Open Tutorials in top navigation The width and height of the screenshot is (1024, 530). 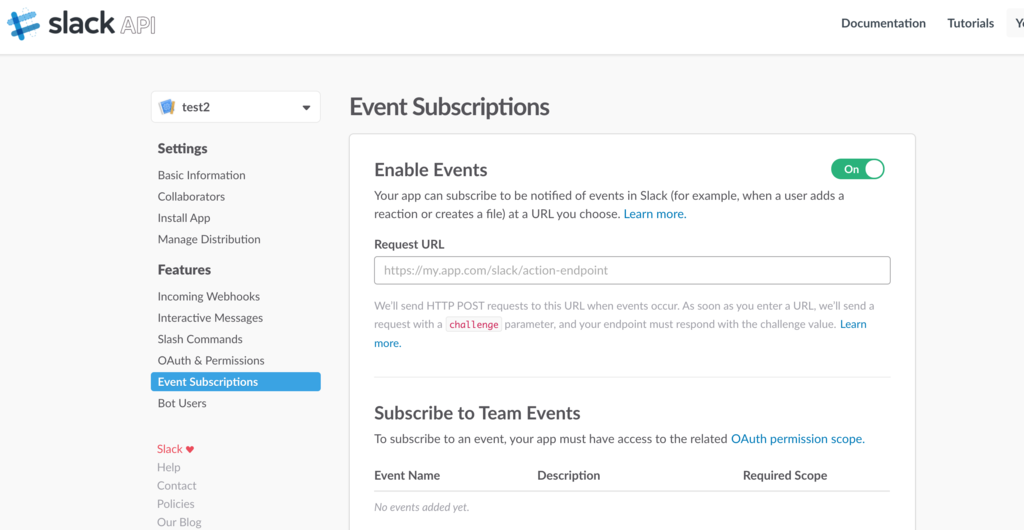970,23
